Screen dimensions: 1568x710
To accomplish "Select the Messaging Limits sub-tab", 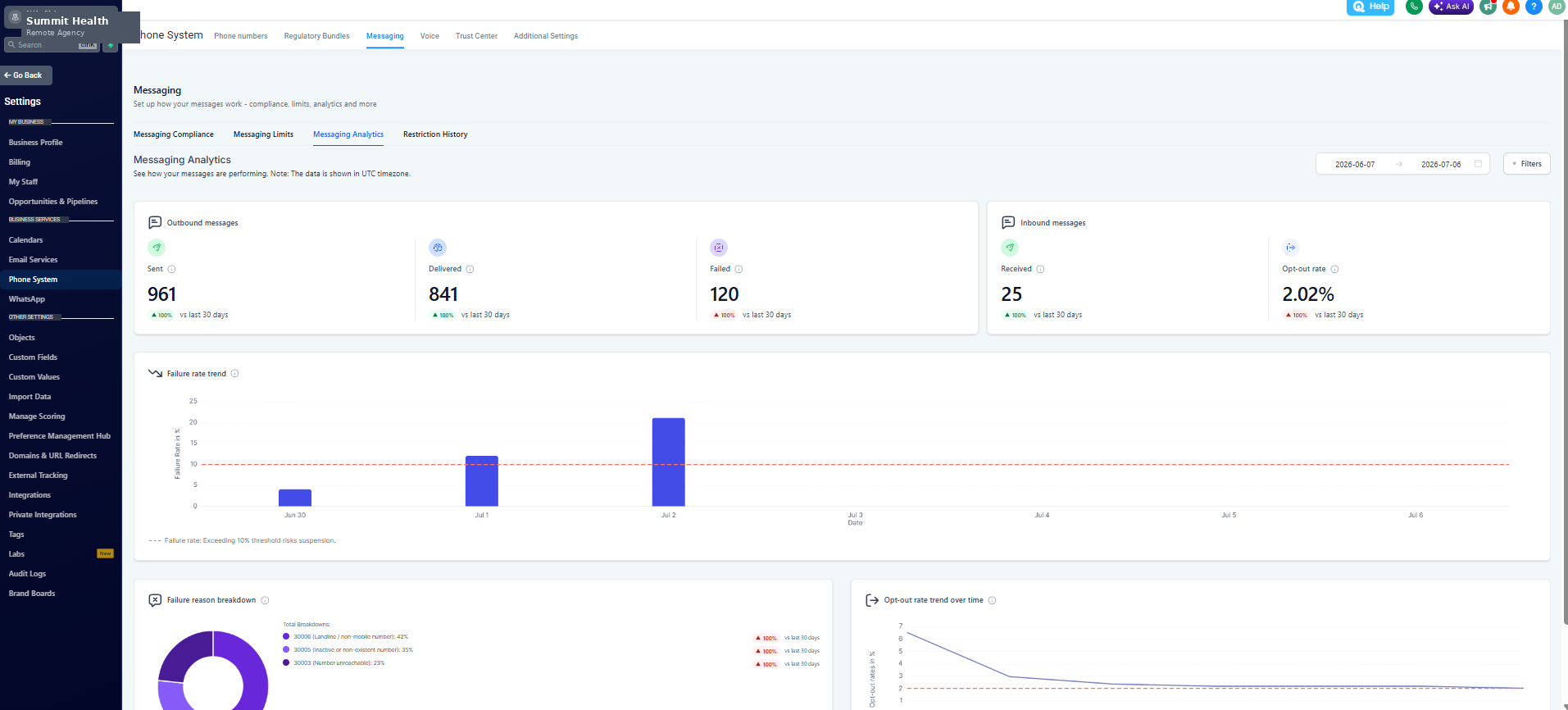I will pyautogui.click(x=263, y=134).
